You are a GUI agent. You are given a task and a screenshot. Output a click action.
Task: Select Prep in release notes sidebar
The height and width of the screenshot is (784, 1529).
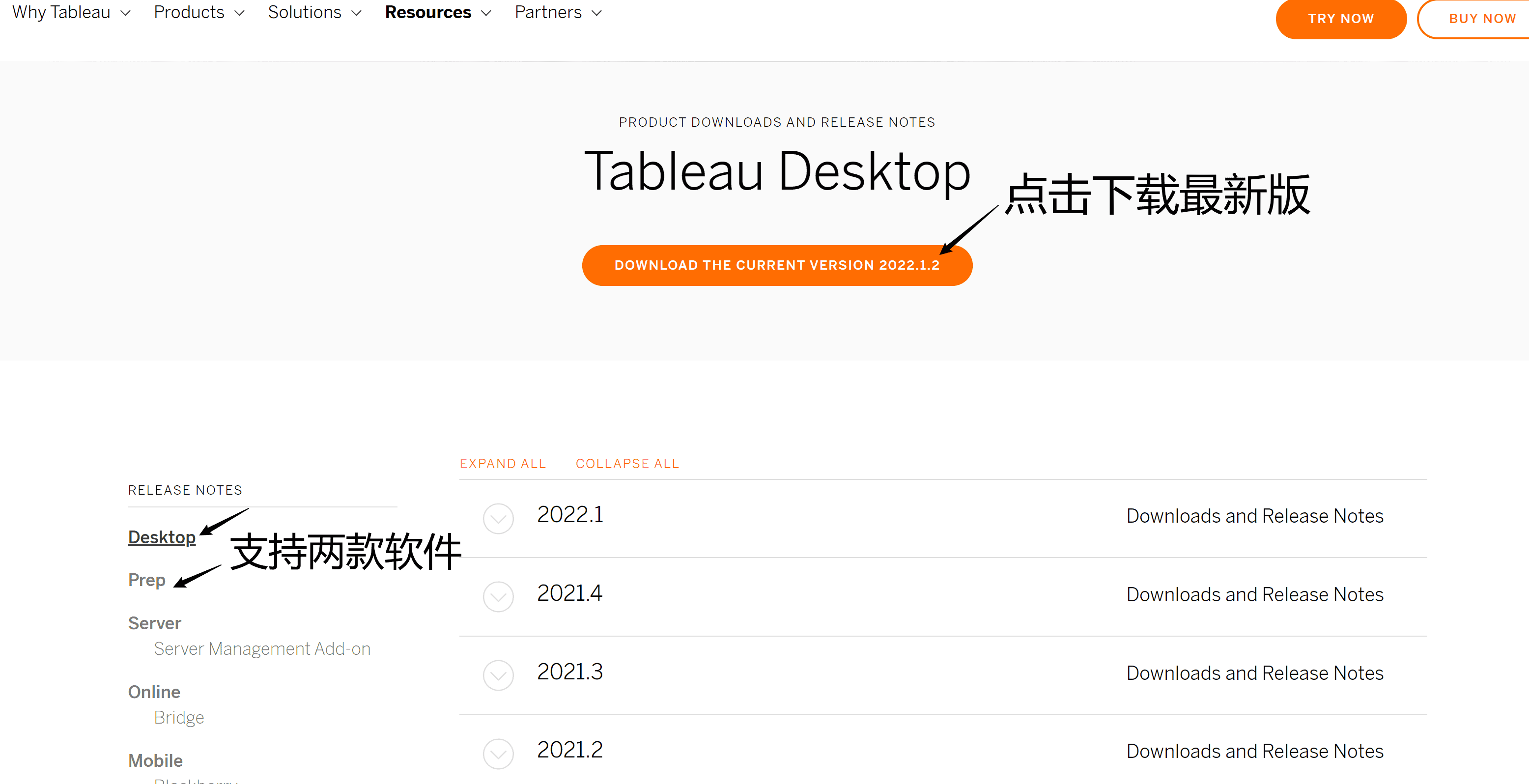(146, 580)
